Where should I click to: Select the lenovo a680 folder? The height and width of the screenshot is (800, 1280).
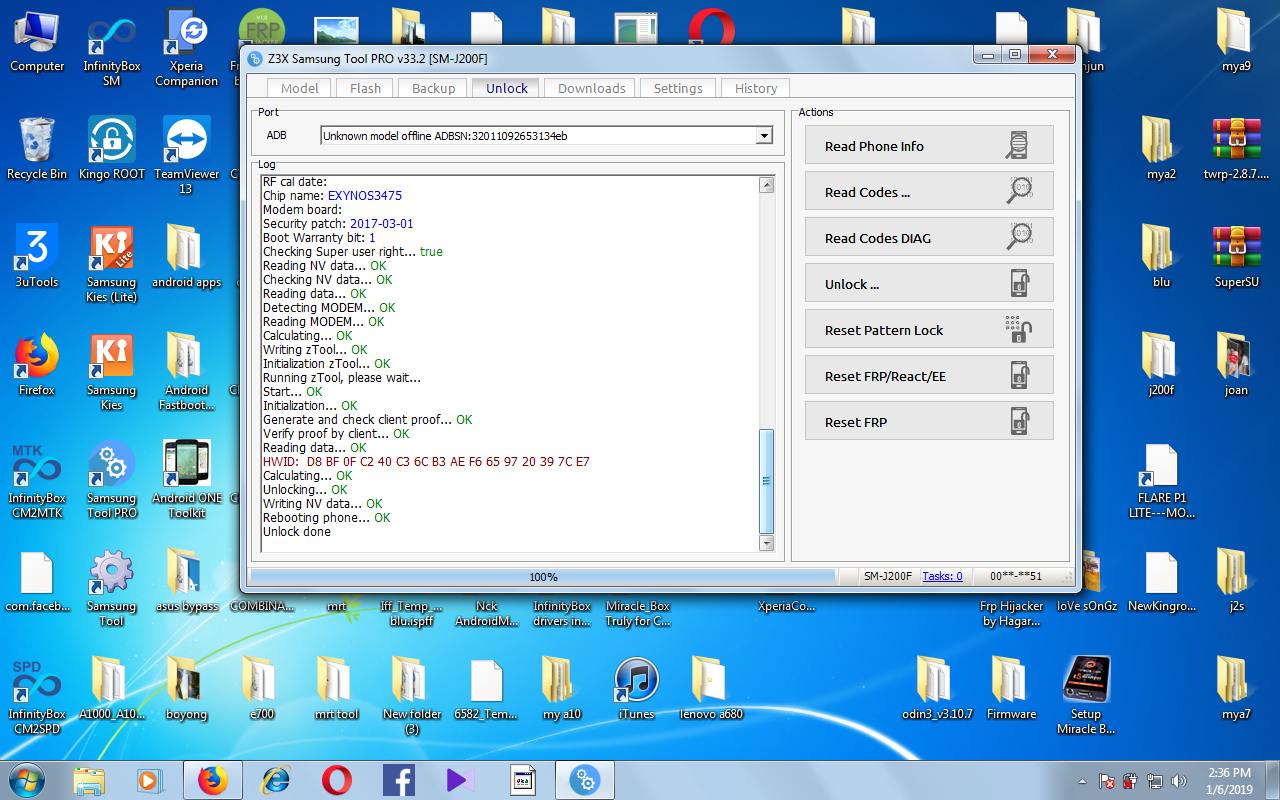click(x=712, y=688)
